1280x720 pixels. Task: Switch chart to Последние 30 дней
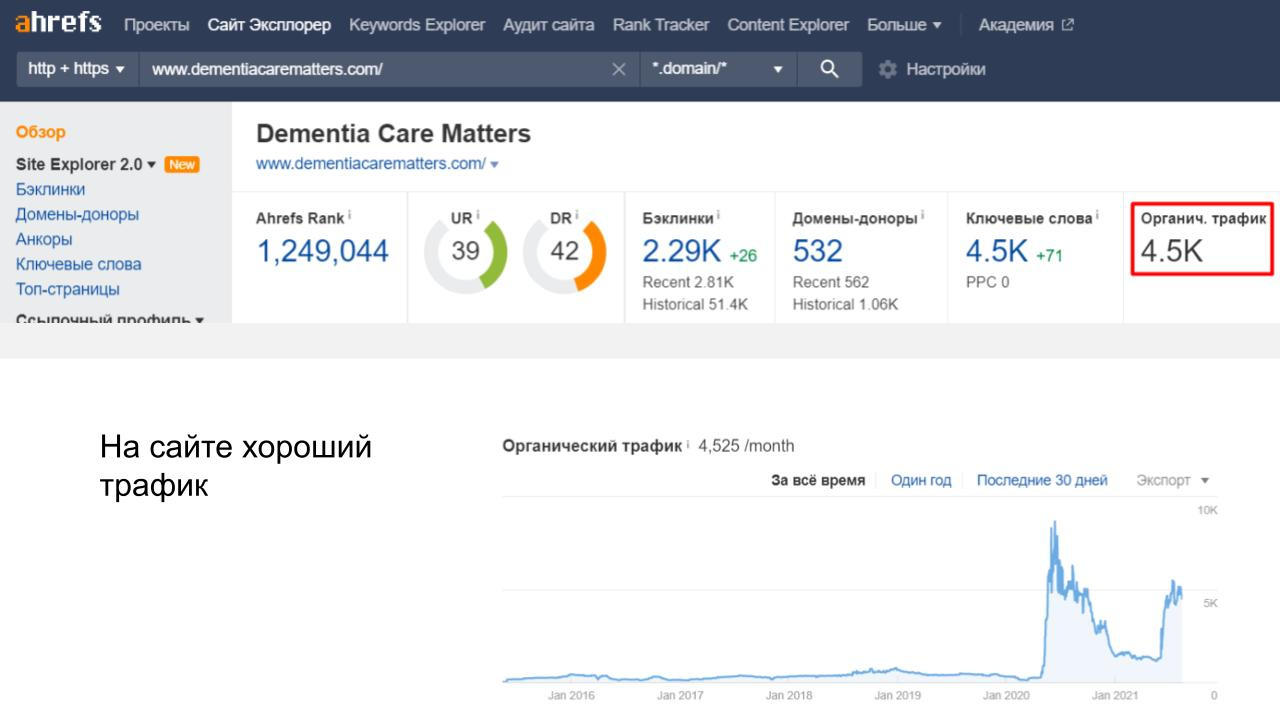pyautogui.click(x=1041, y=480)
